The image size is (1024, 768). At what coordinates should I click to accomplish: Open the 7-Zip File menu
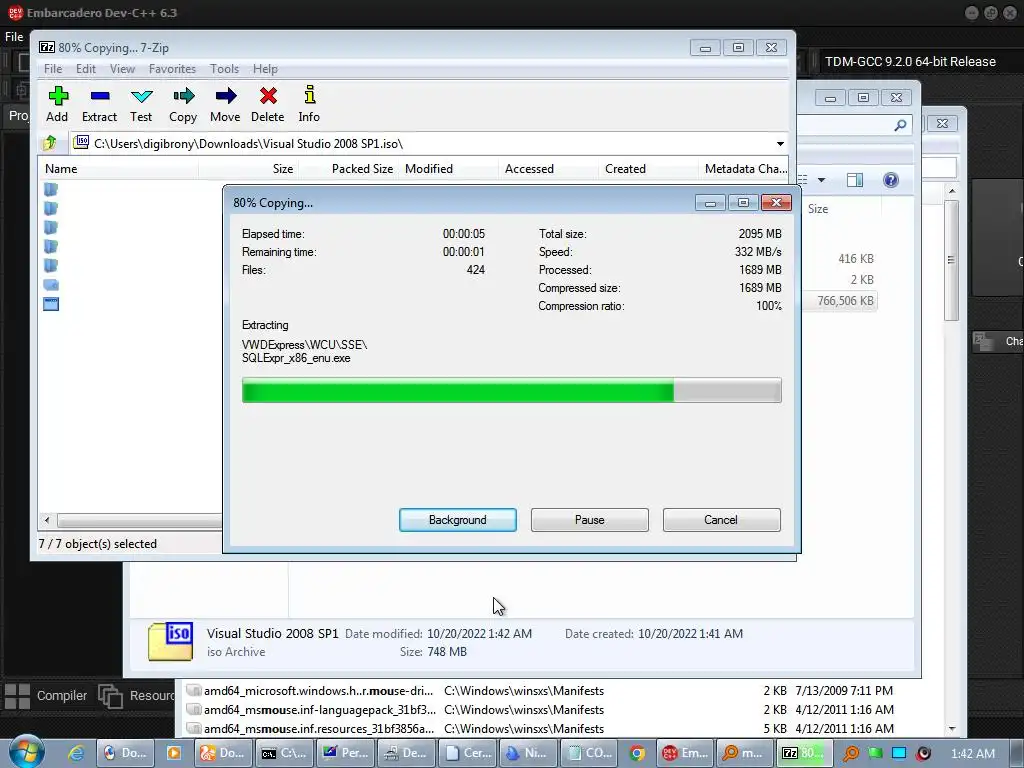53,69
